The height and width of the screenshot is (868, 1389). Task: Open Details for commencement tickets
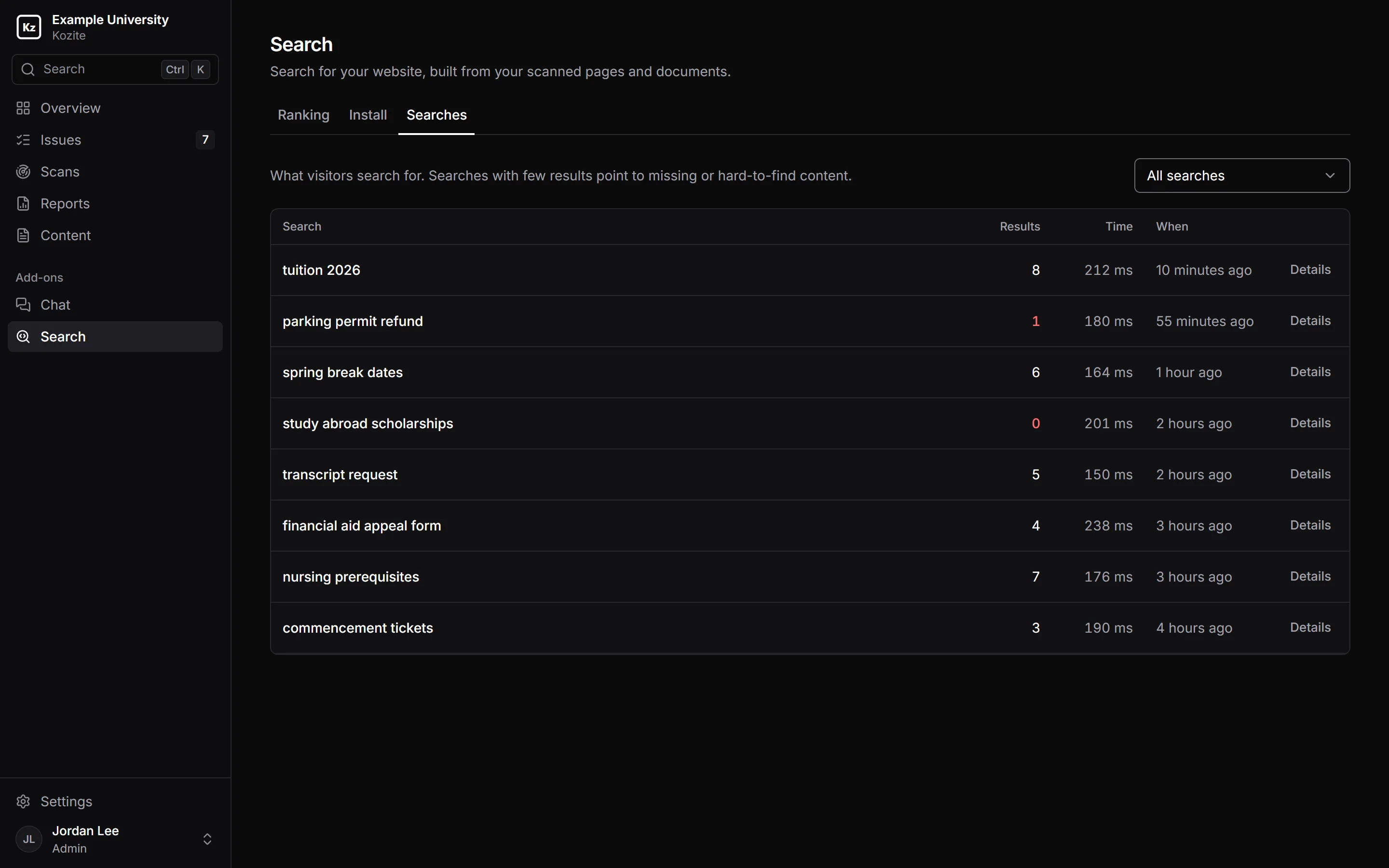tap(1310, 627)
